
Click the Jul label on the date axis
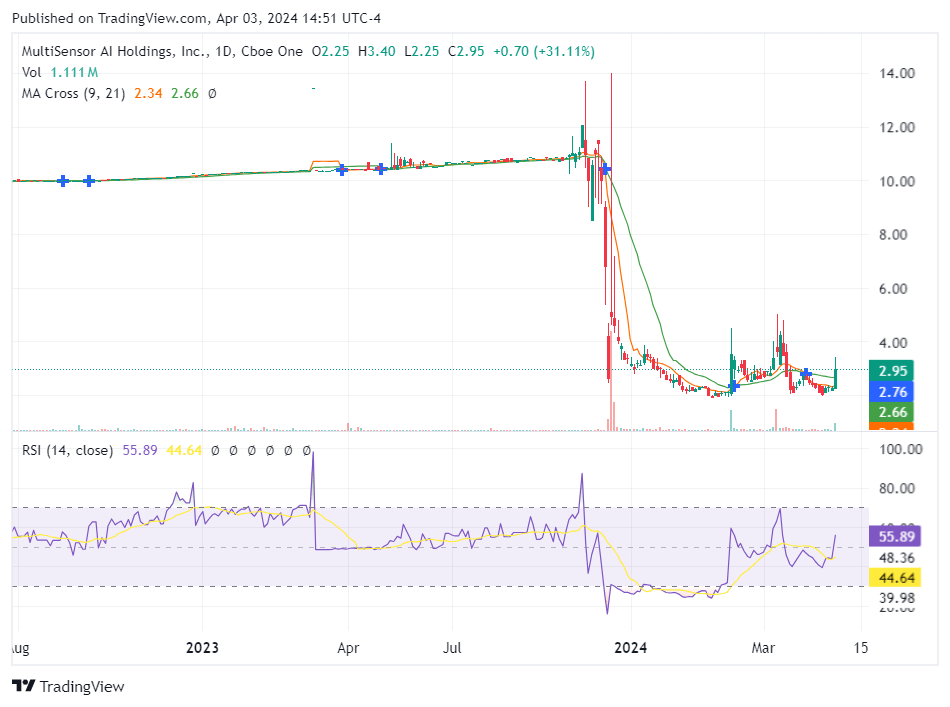tap(452, 648)
